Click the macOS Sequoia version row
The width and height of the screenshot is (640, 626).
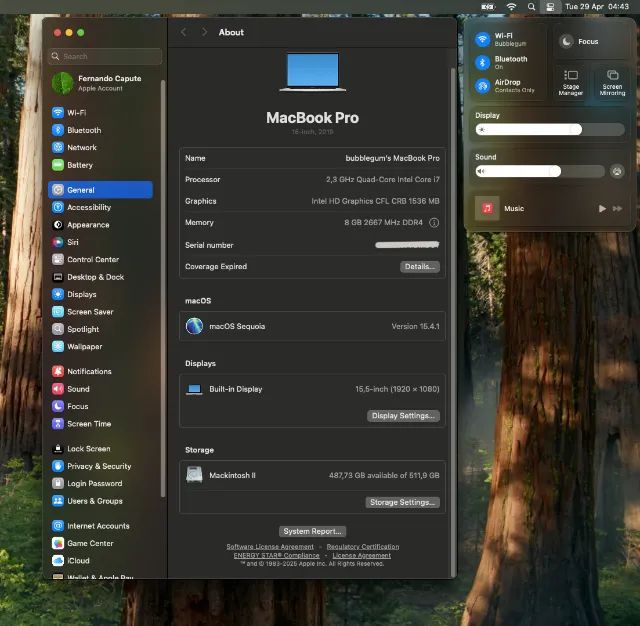(x=312, y=326)
